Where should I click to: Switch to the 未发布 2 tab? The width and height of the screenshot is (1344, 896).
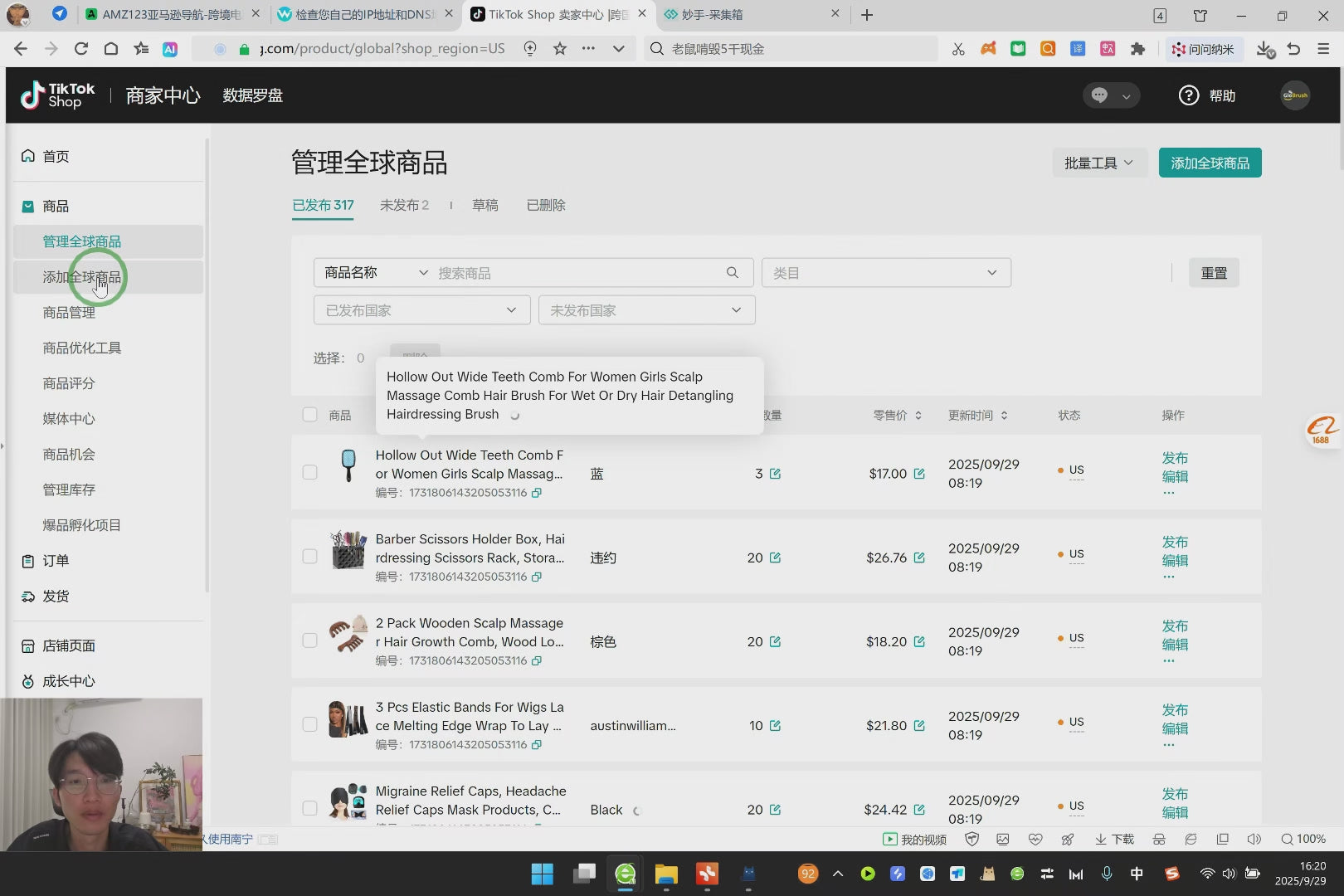[x=404, y=205]
